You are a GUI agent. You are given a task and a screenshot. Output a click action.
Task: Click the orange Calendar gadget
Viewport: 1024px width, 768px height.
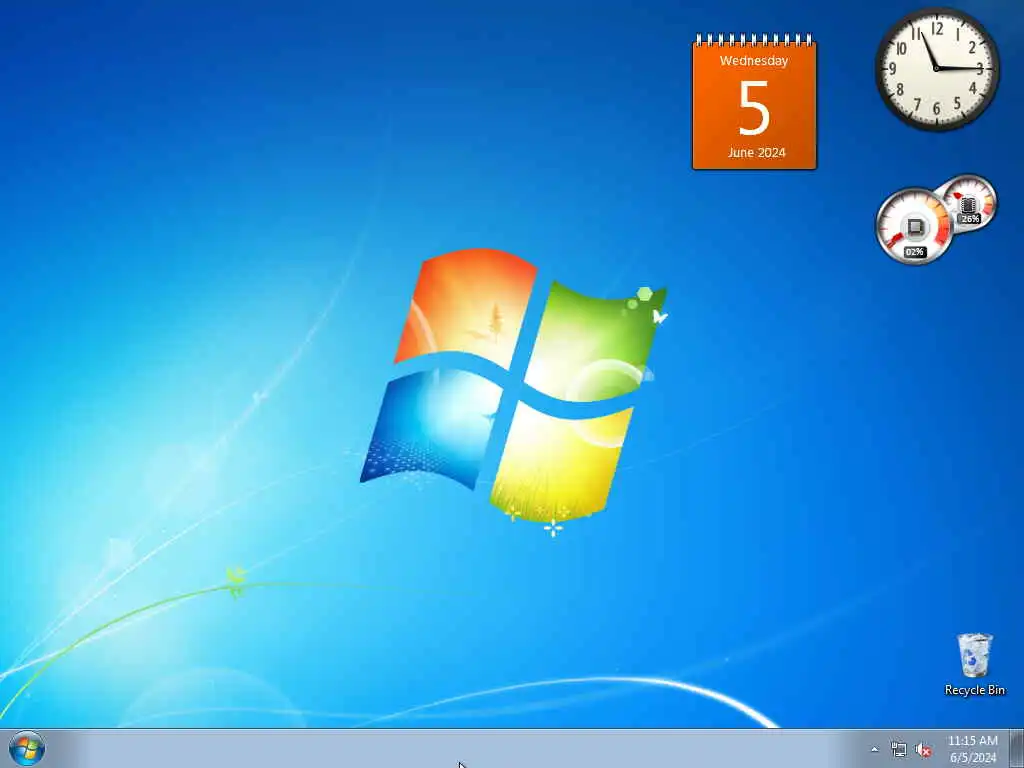tap(754, 102)
